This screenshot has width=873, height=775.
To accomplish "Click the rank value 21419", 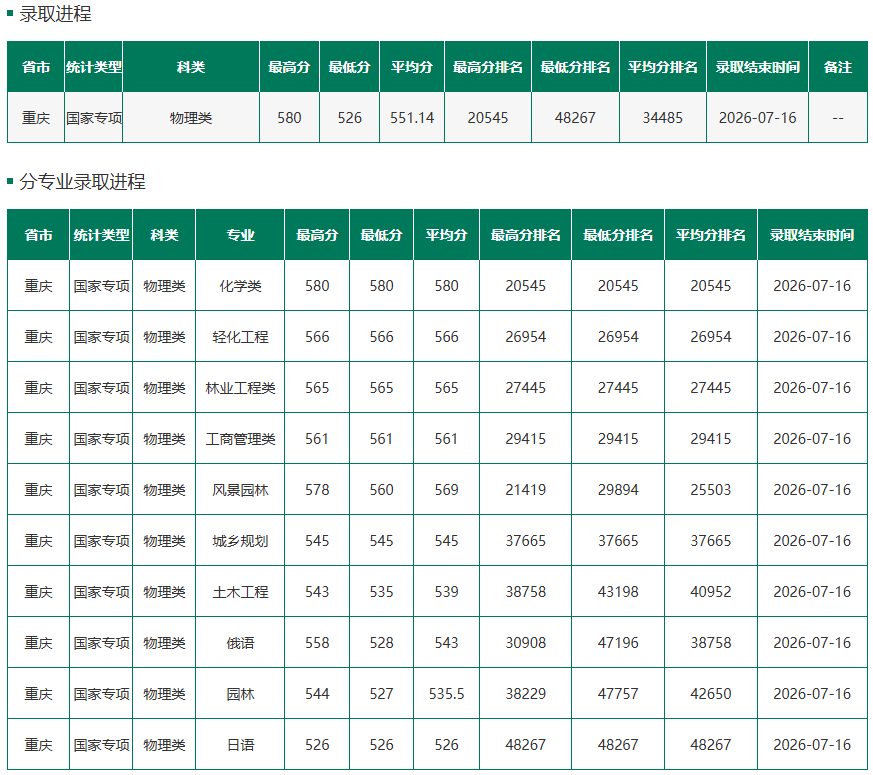I will point(525,490).
